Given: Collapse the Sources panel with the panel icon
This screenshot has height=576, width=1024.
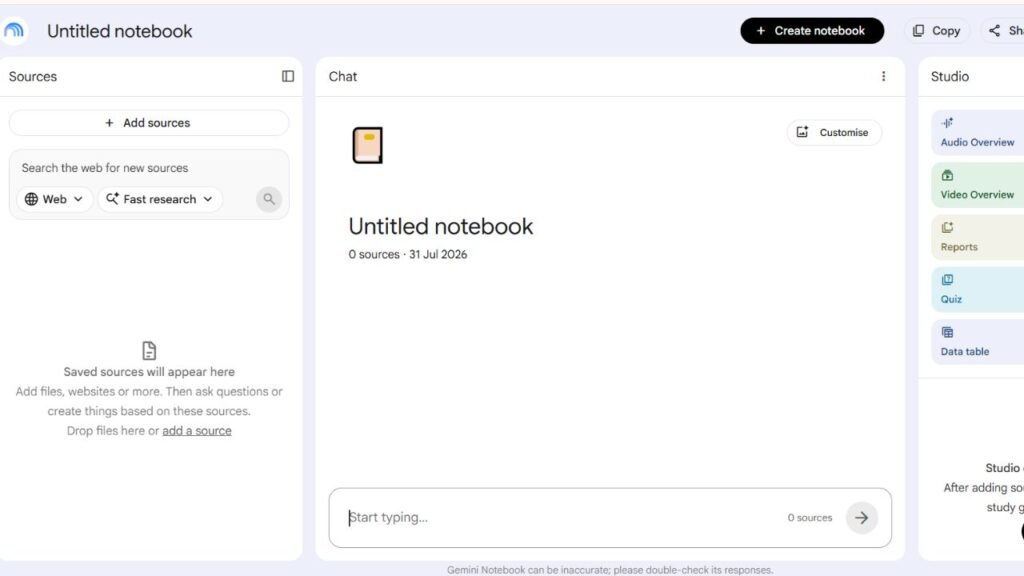Looking at the screenshot, I should coord(288,76).
